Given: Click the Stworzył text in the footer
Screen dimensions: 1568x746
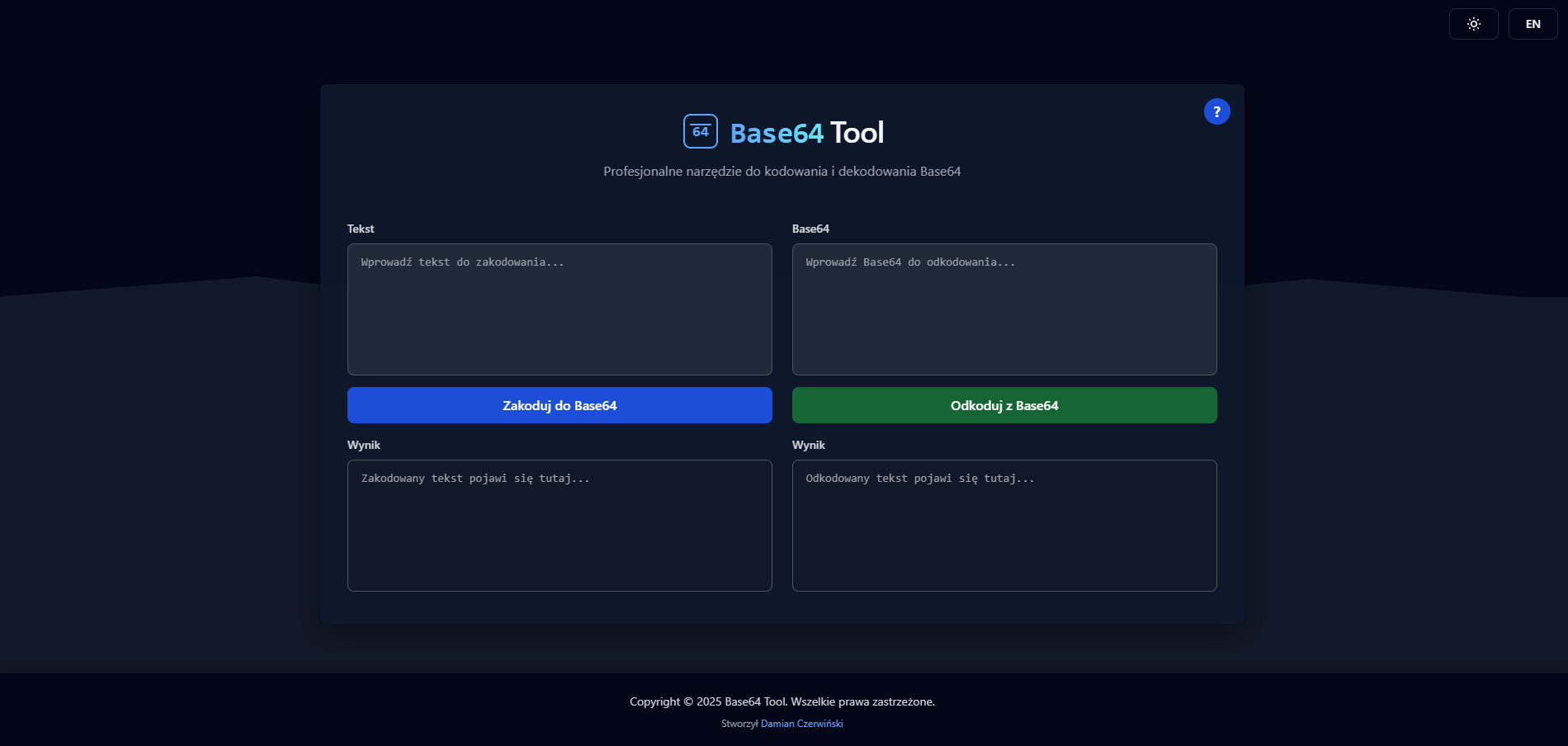Looking at the screenshot, I should point(739,724).
